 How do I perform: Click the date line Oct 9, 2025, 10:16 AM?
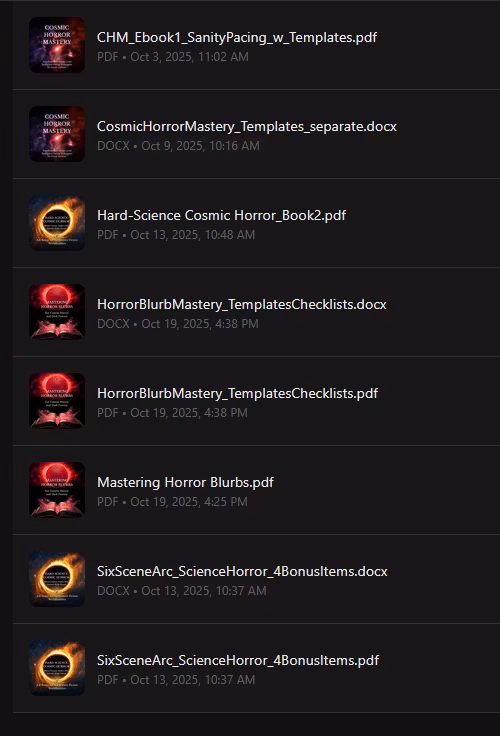(178, 146)
